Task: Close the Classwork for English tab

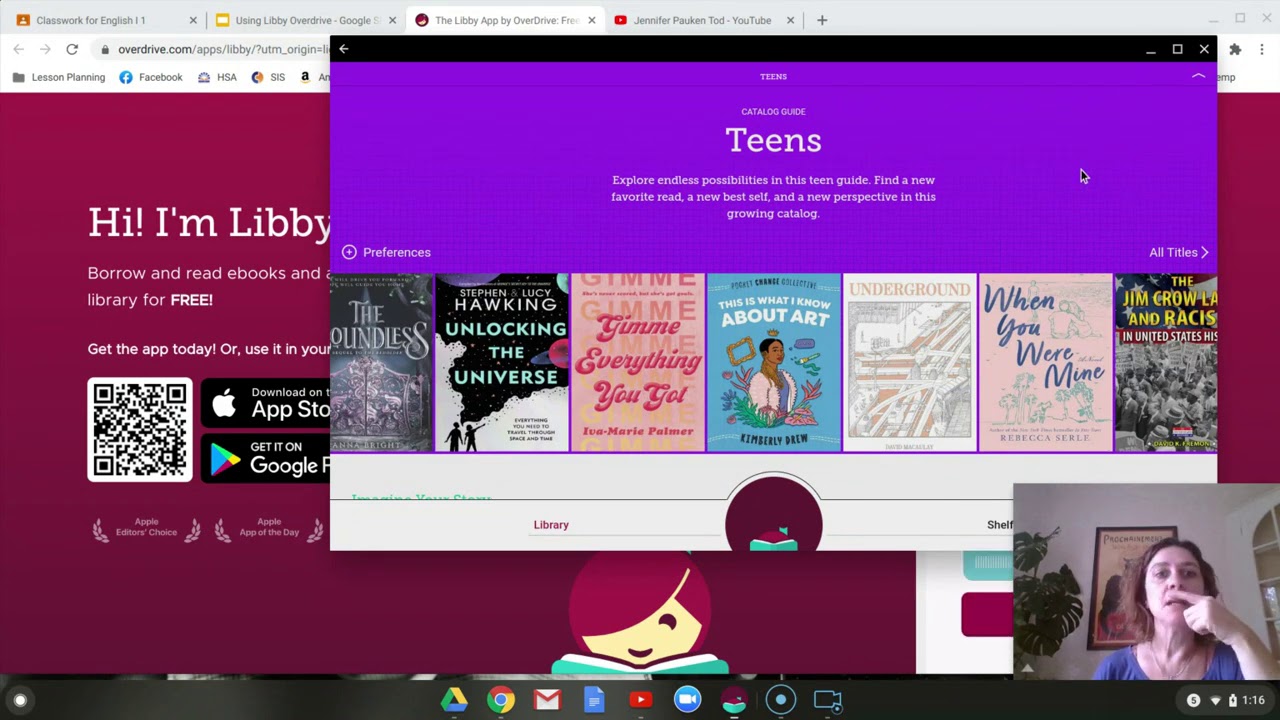Action: [x=193, y=20]
